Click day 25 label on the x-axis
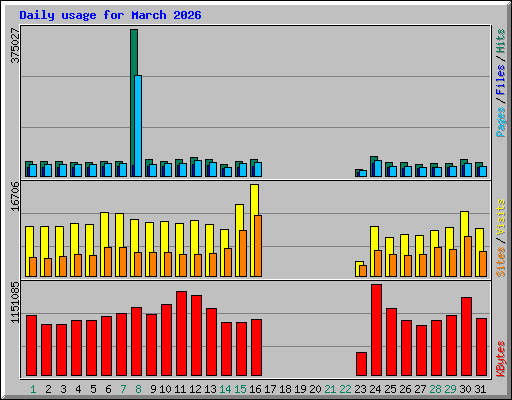 390,389
